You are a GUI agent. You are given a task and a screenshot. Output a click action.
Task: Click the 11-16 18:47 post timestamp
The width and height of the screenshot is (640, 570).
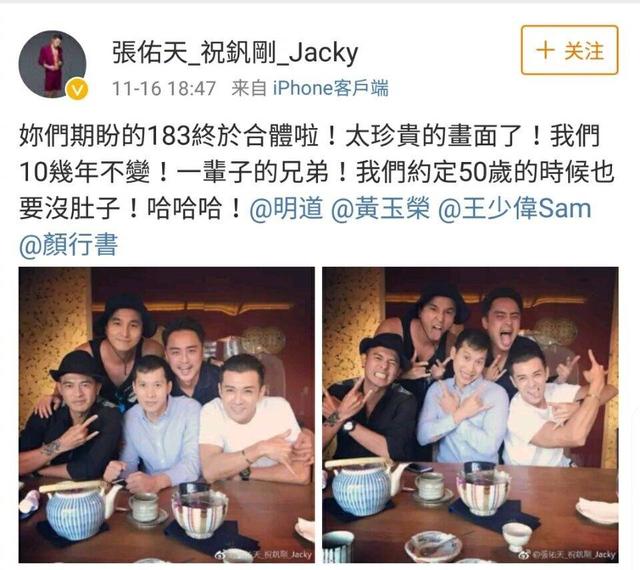(x=164, y=88)
